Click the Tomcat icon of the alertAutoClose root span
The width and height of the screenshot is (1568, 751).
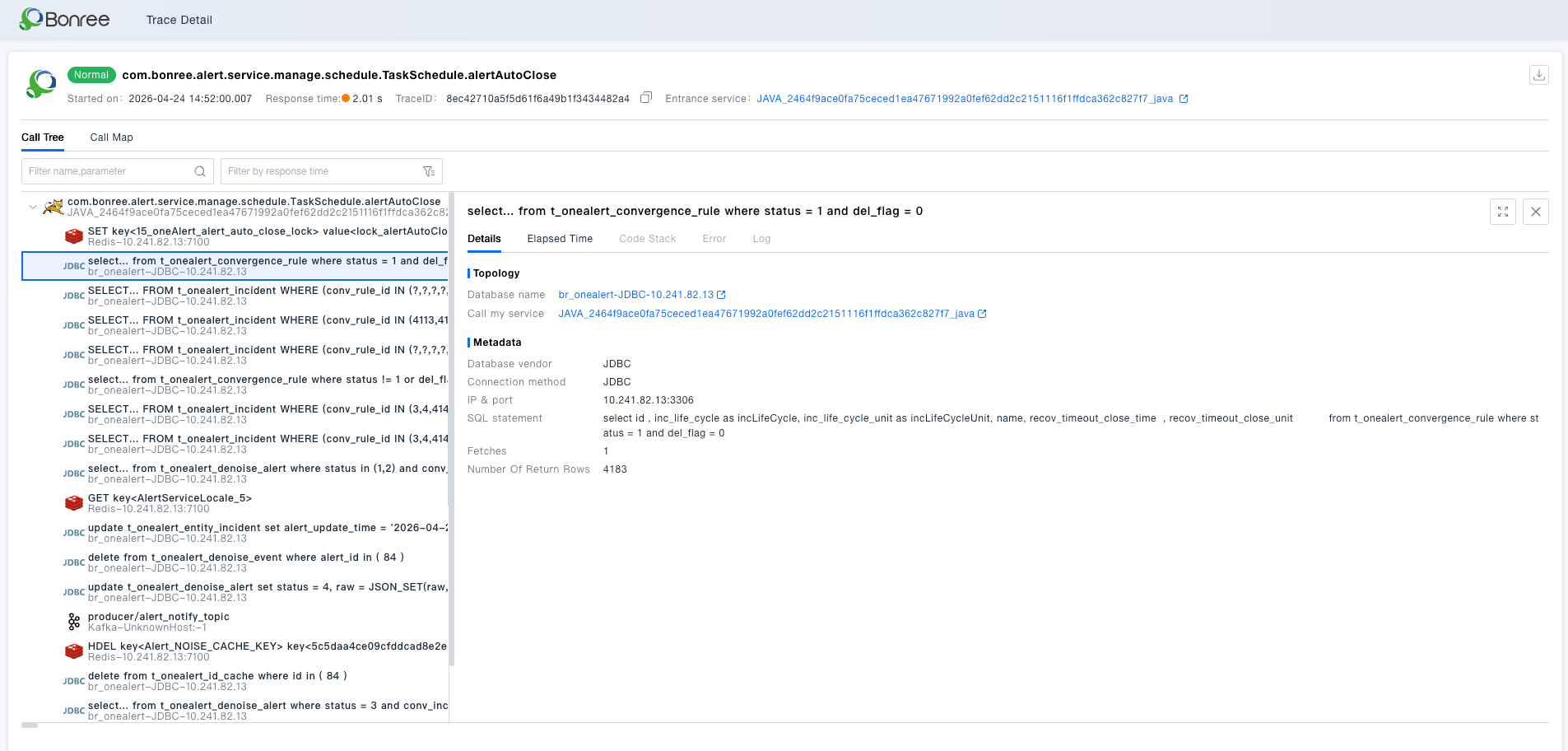pos(54,207)
